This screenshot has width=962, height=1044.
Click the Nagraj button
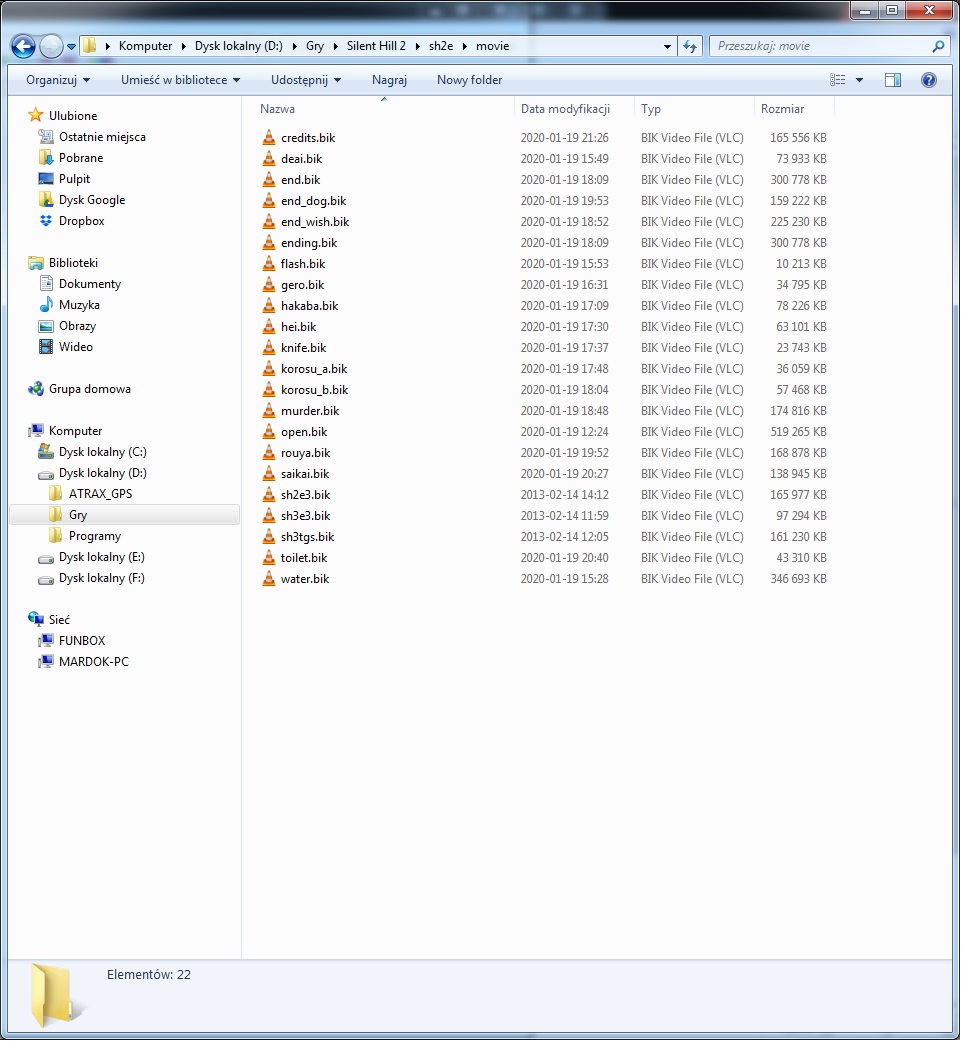[x=389, y=80]
